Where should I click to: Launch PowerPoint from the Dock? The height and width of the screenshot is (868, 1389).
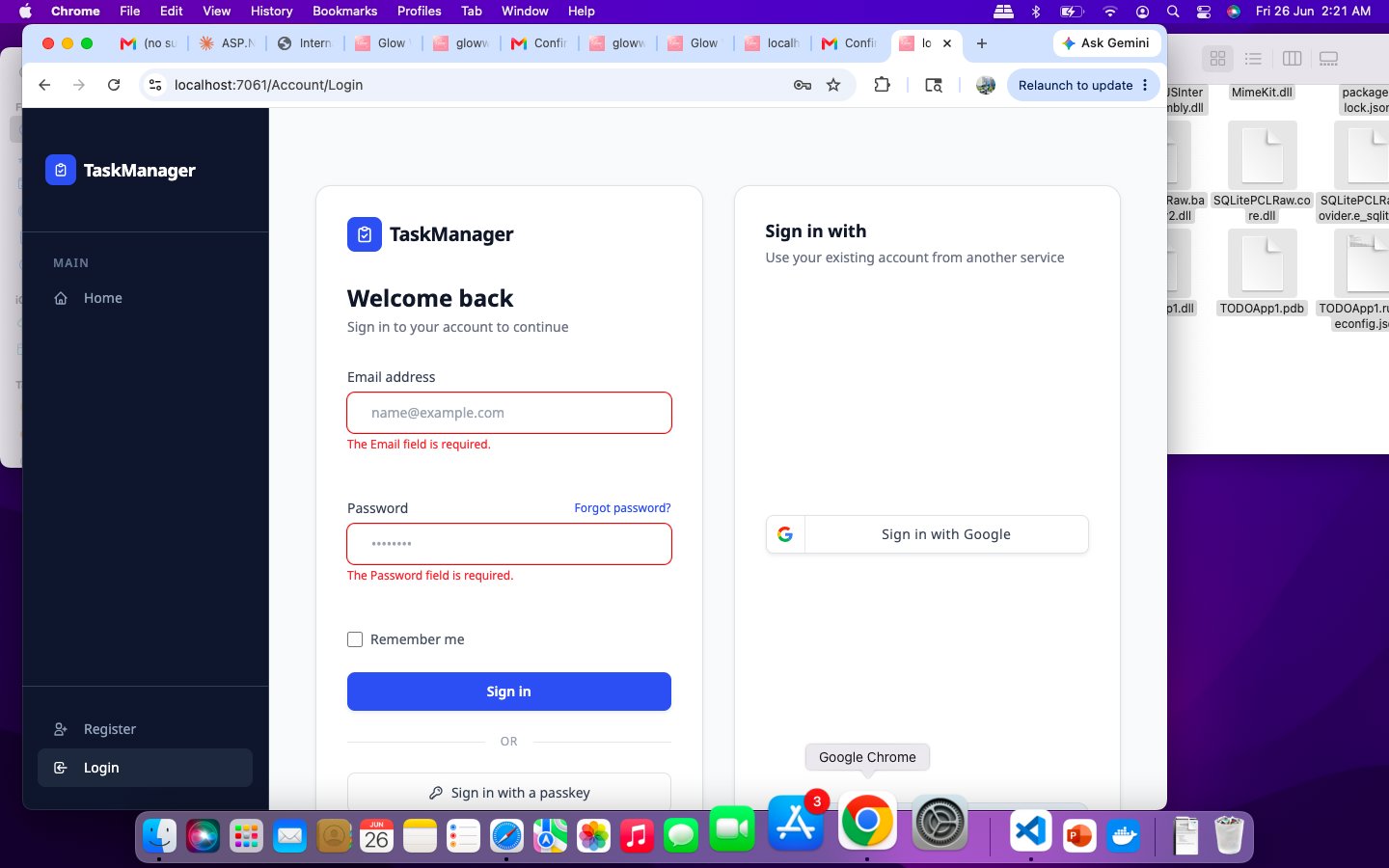(x=1078, y=835)
